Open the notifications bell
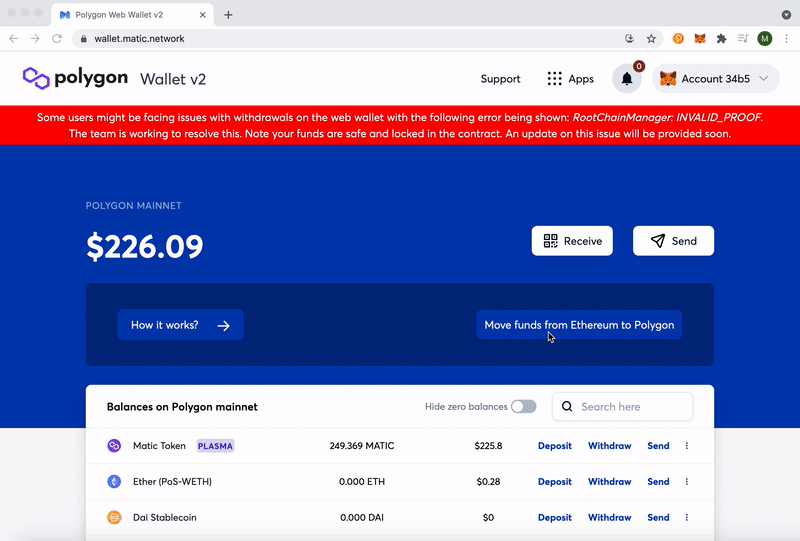The image size is (800, 541). pos(627,79)
